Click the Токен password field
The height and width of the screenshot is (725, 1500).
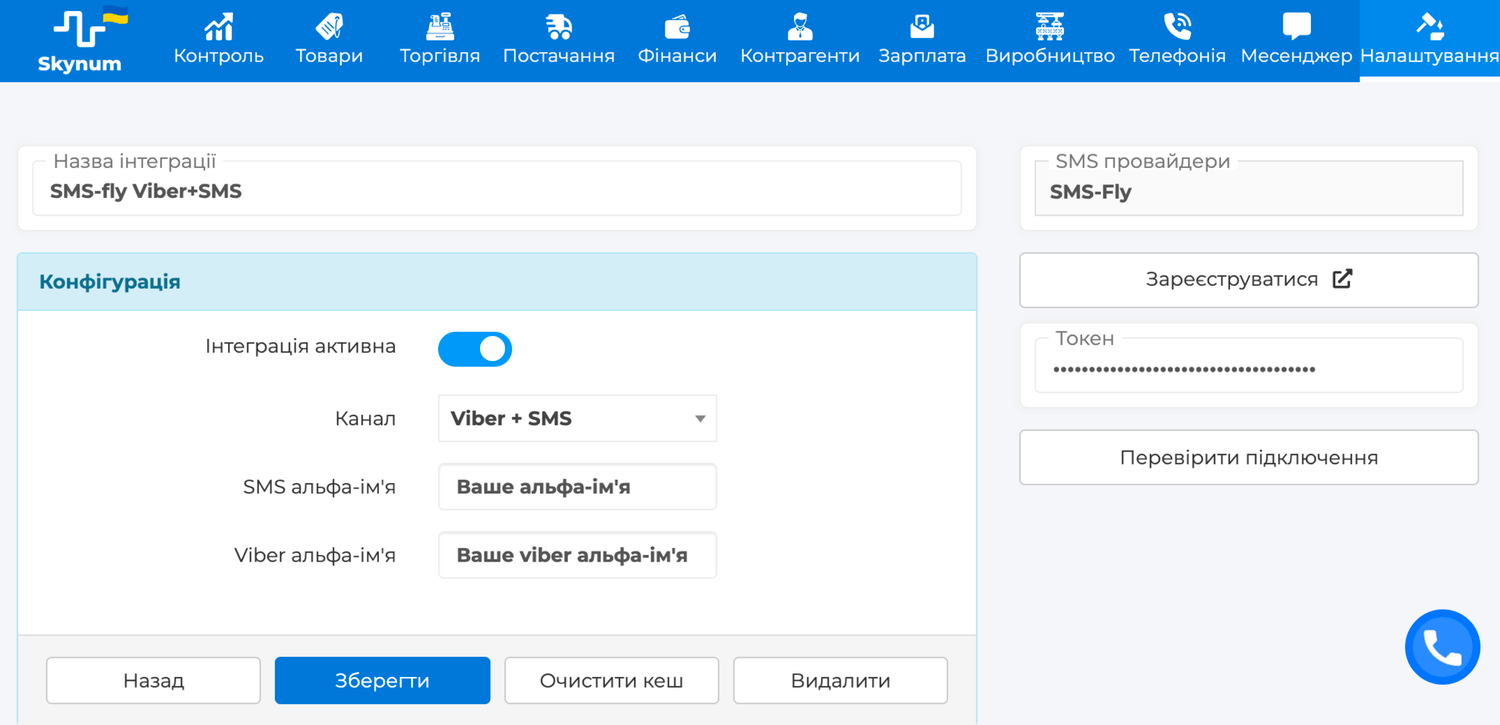pos(1249,366)
